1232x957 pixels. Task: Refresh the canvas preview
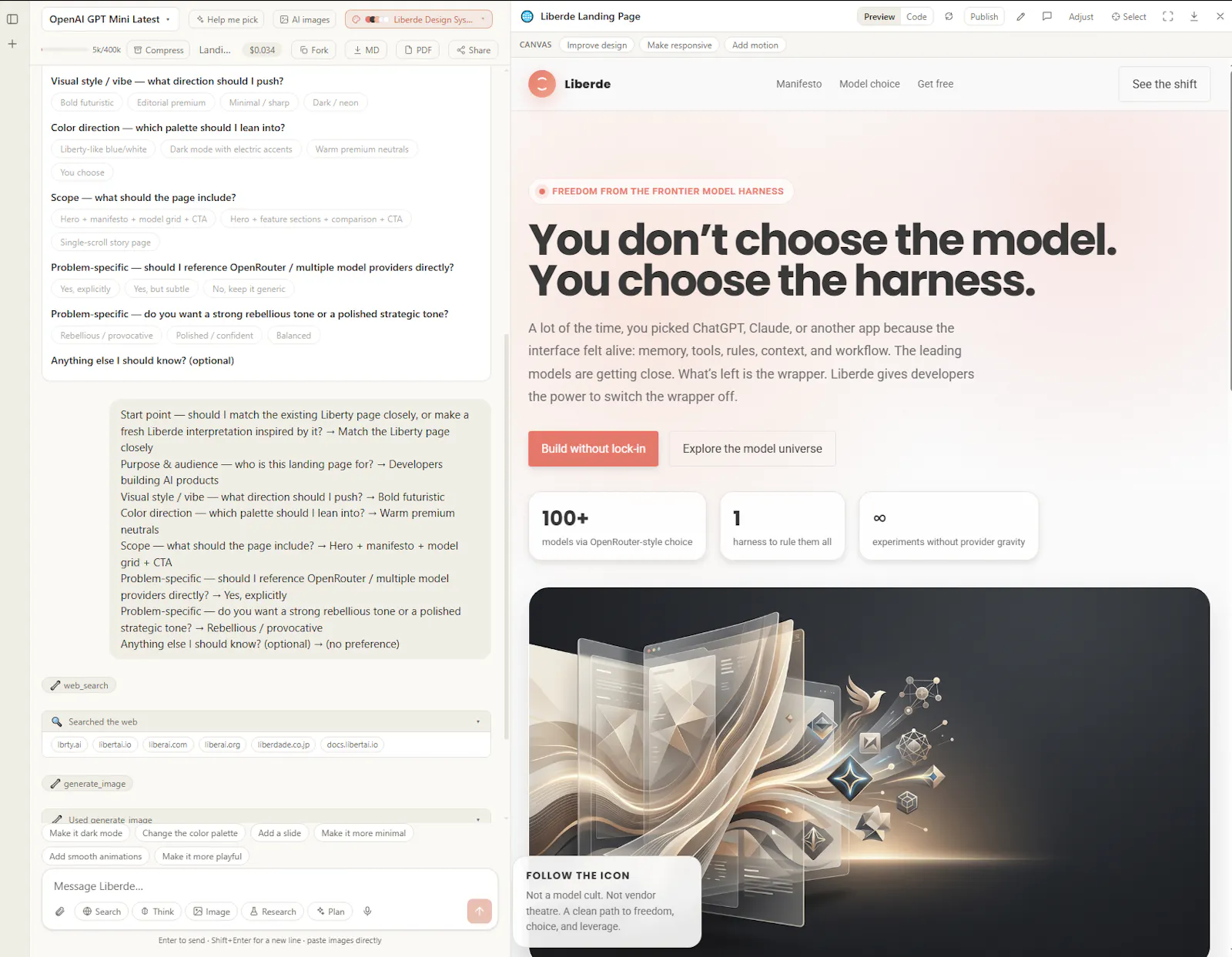point(949,16)
